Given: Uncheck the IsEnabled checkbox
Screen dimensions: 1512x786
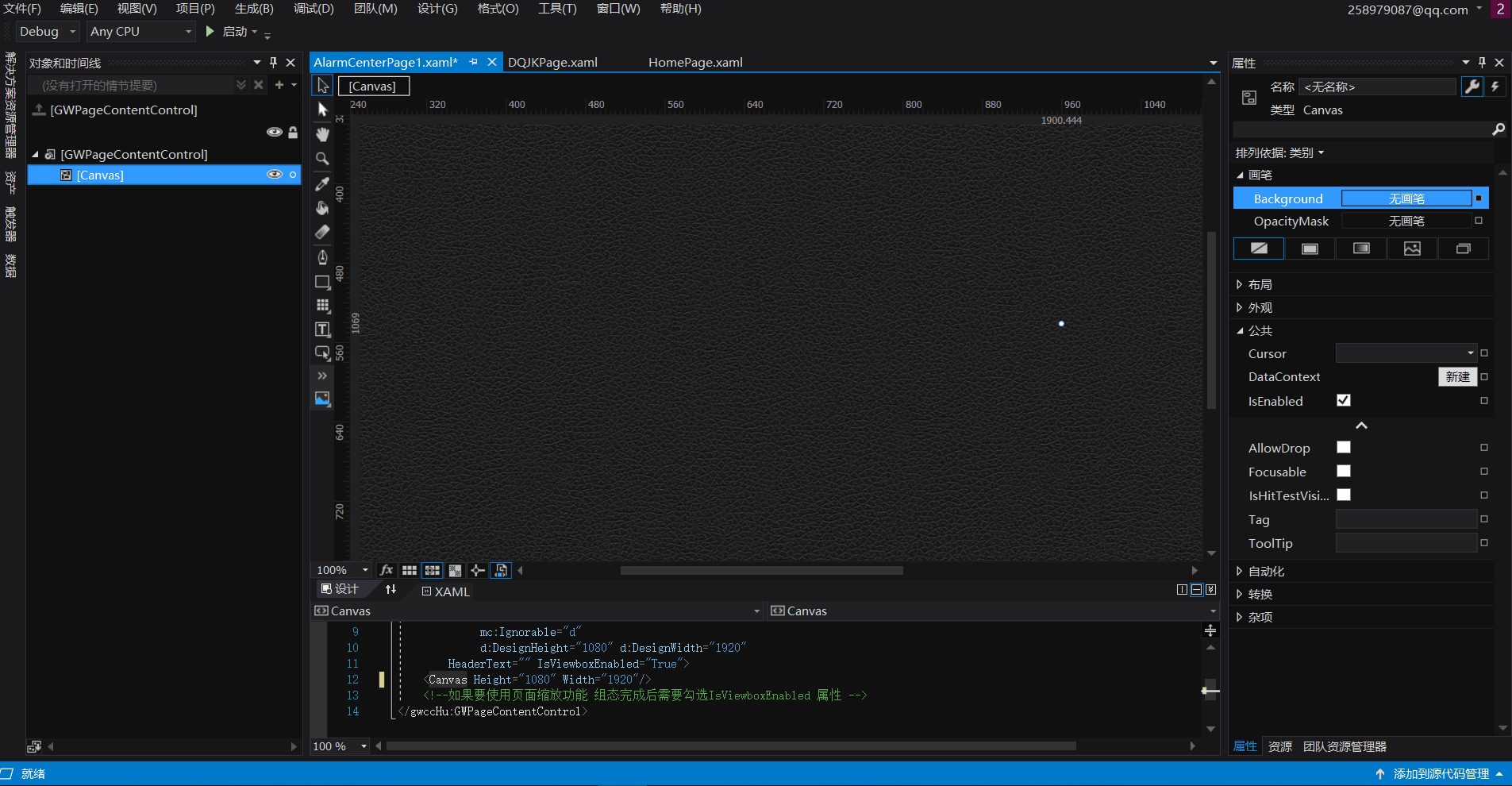Looking at the screenshot, I should [1343, 401].
